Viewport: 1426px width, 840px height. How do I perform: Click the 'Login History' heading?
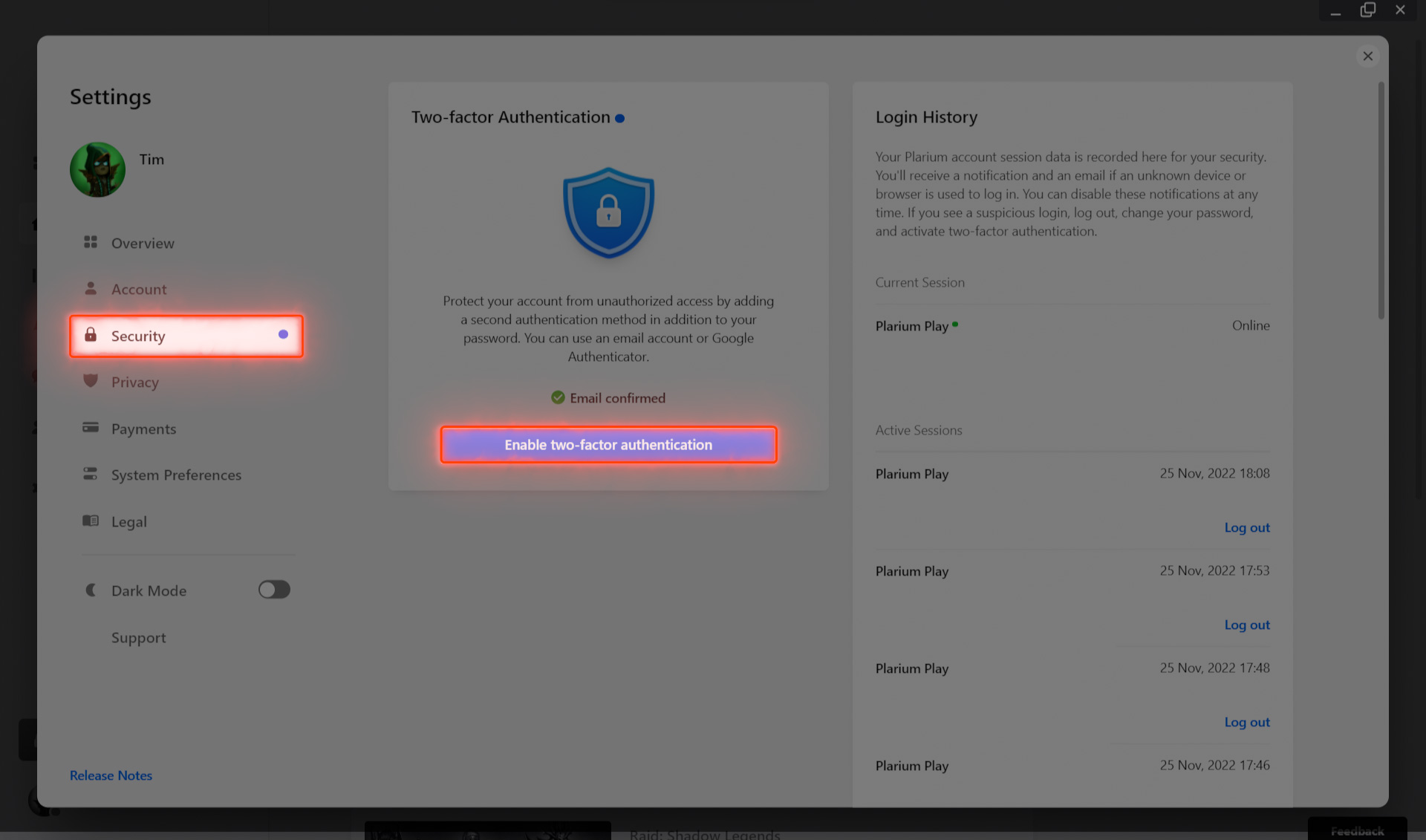926,117
